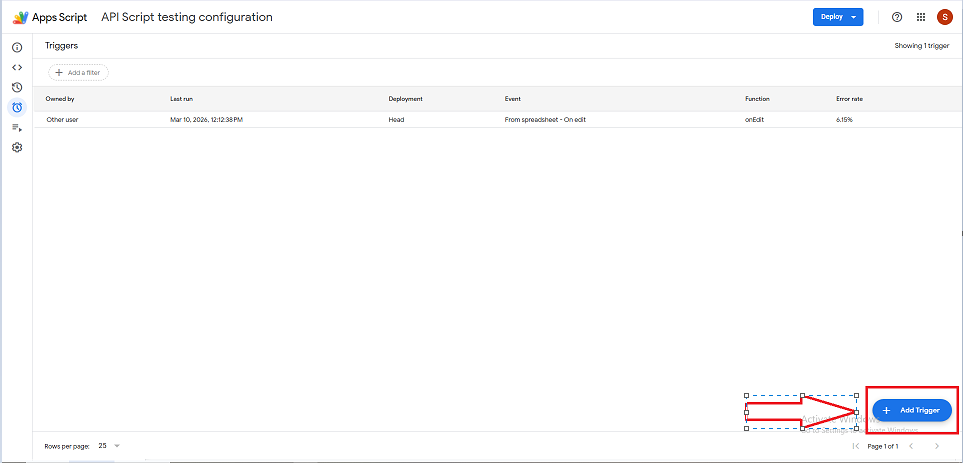The height and width of the screenshot is (463, 963).
Task: Go to the next page arrow
Action: (x=936, y=445)
